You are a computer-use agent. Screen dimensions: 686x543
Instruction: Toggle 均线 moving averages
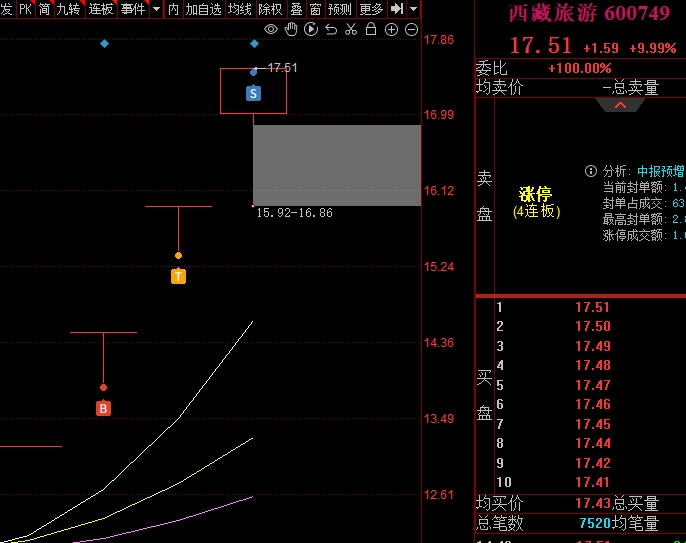(240, 9)
